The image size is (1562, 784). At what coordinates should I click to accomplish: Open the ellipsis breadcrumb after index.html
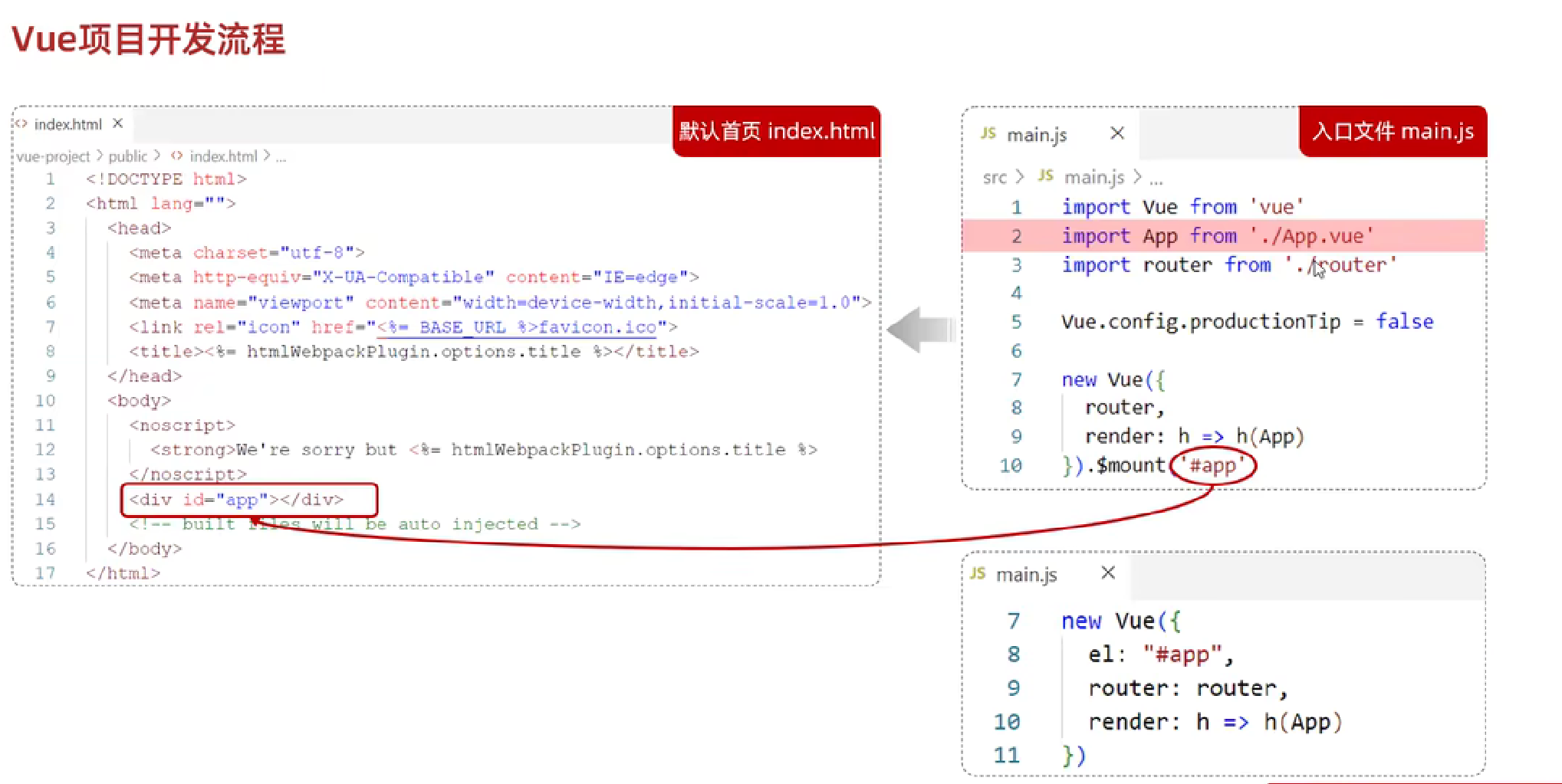281,157
